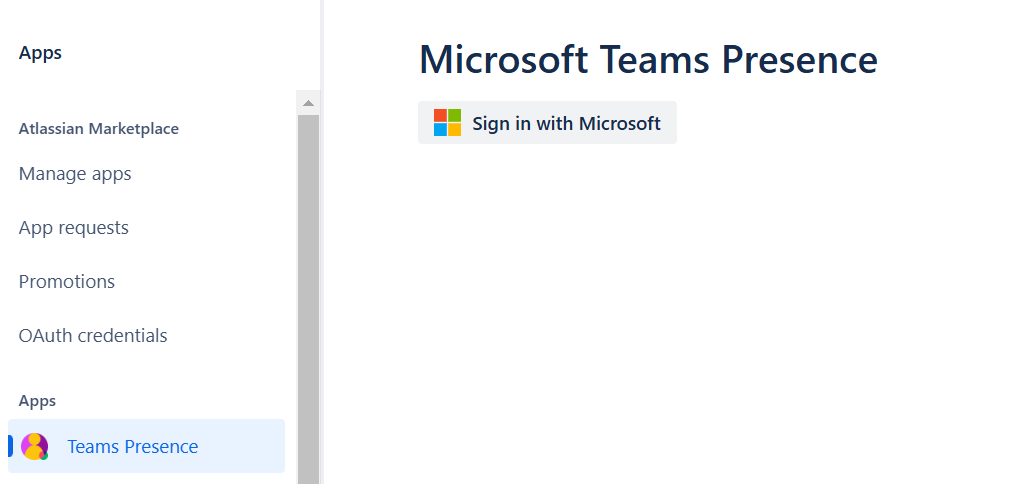This screenshot has height=484, width=1035.
Task: Click the sidebar scrollbar thumb
Action: point(308,300)
